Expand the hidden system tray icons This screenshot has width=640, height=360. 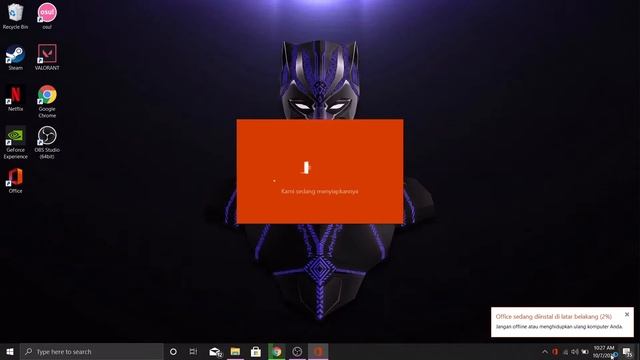(545, 351)
